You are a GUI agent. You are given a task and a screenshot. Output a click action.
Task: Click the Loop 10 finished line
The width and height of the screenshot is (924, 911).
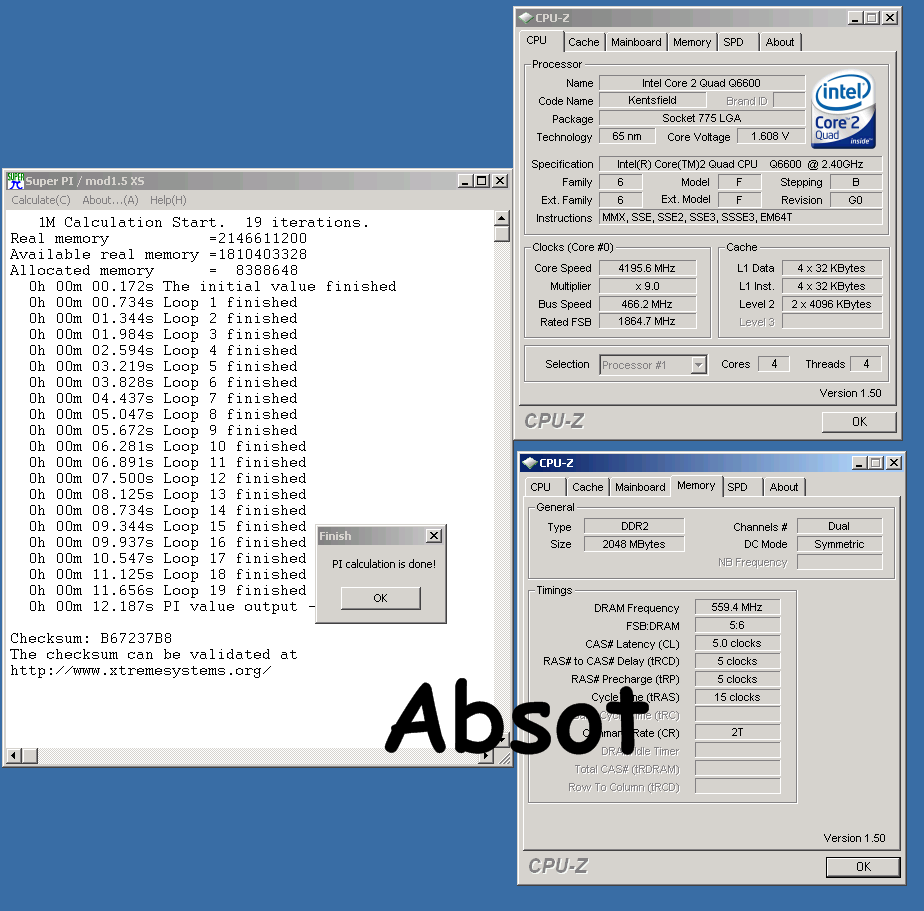coord(167,447)
